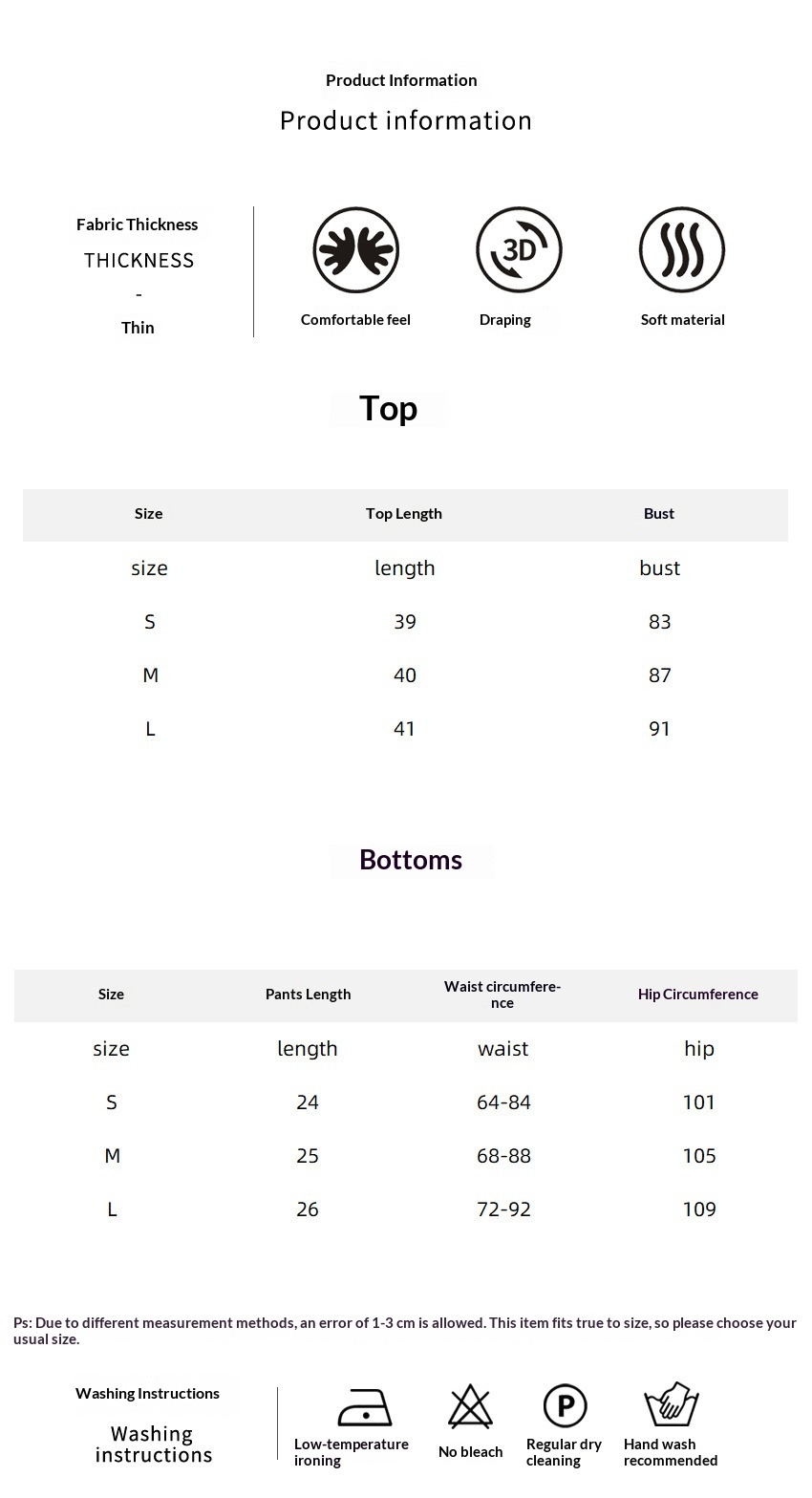Click the Low-temperature ironing icon

[x=364, y=1407]
